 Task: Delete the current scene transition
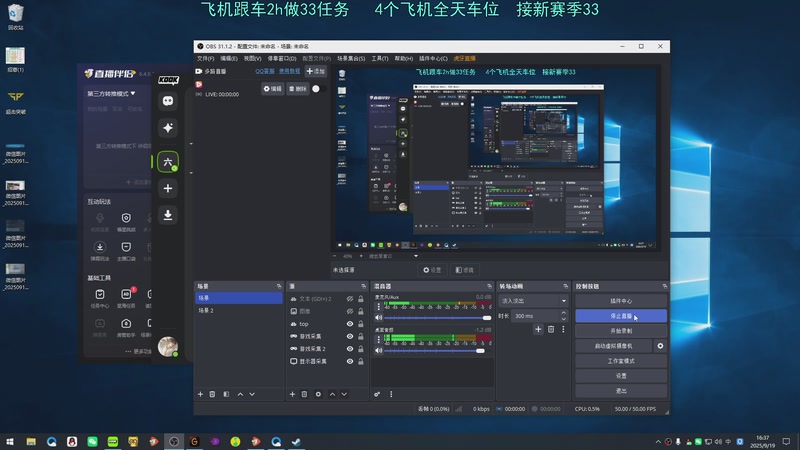[x=551, y=330]
